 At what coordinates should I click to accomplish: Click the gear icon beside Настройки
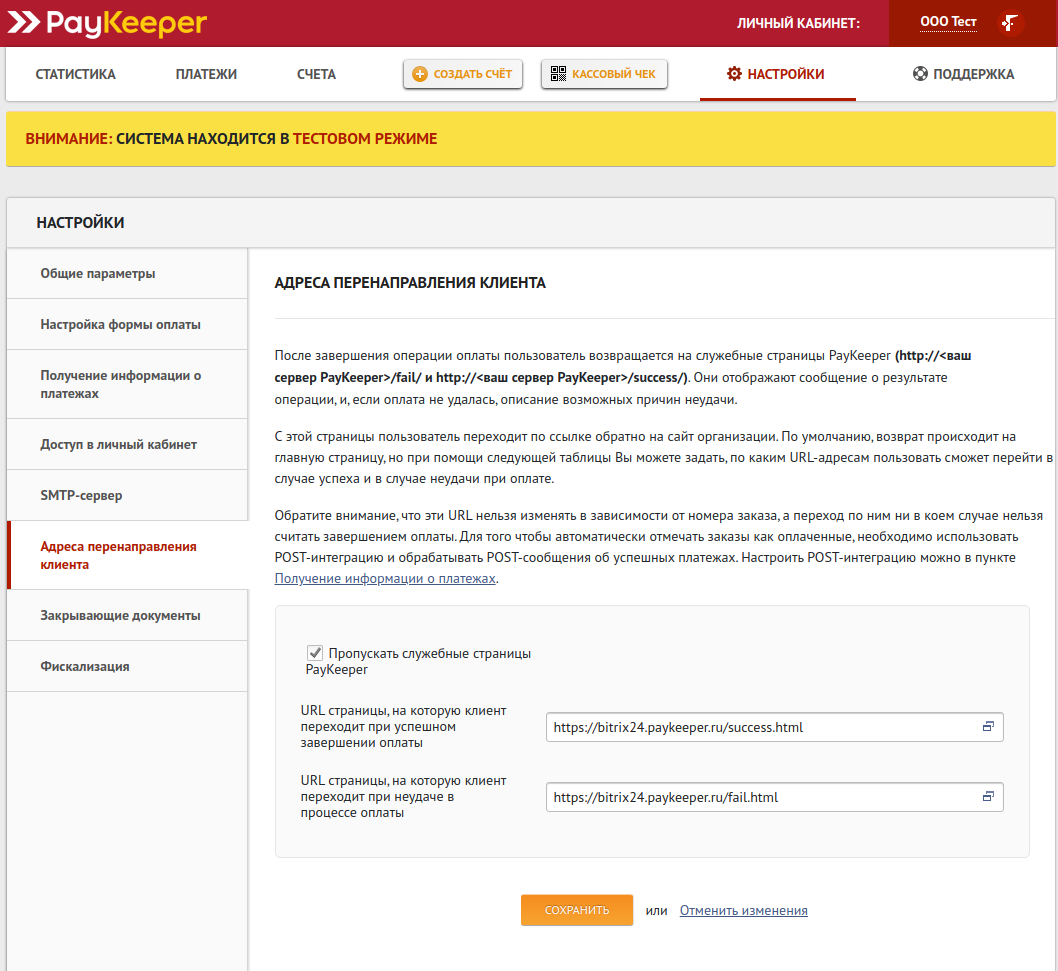click(x=734, y=74)
